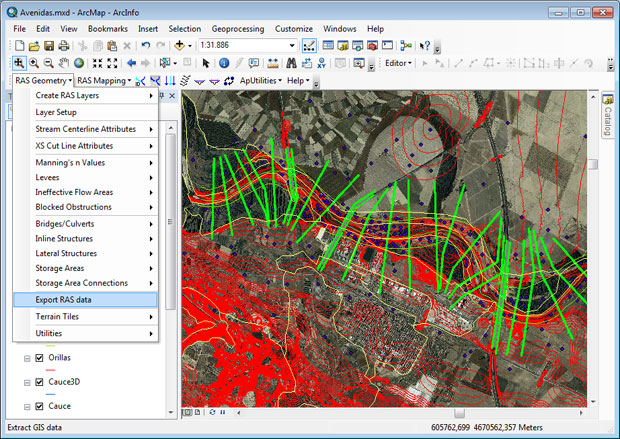Click the blue Cauce3D line symbol
Image resolution: width=620 pixels, height=439 pixels.
click(50, 394)
